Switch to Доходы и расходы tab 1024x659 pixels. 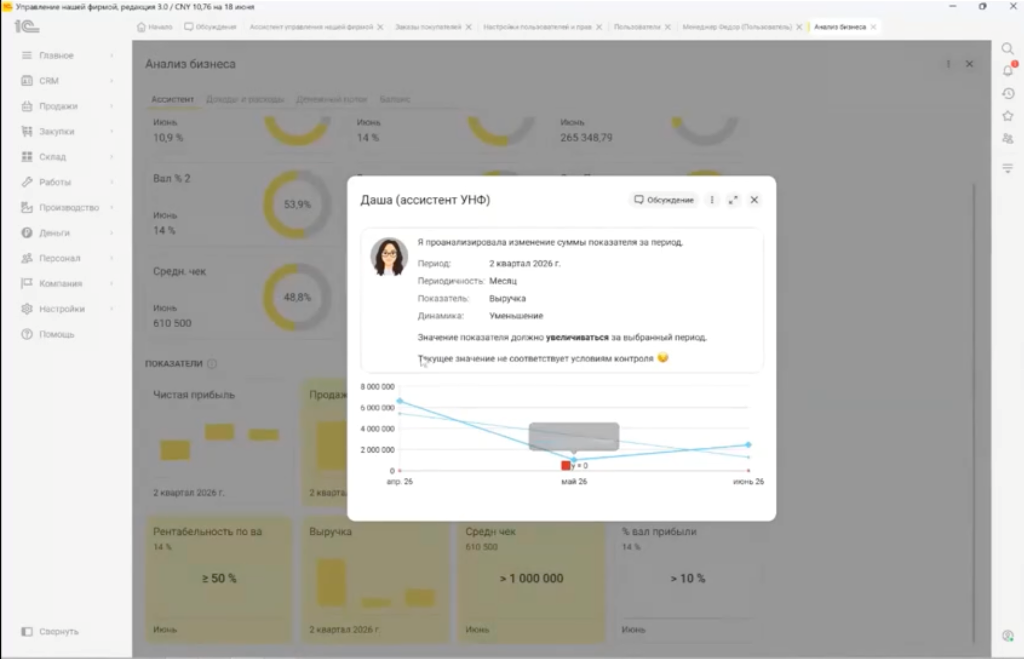coord(245,99)
